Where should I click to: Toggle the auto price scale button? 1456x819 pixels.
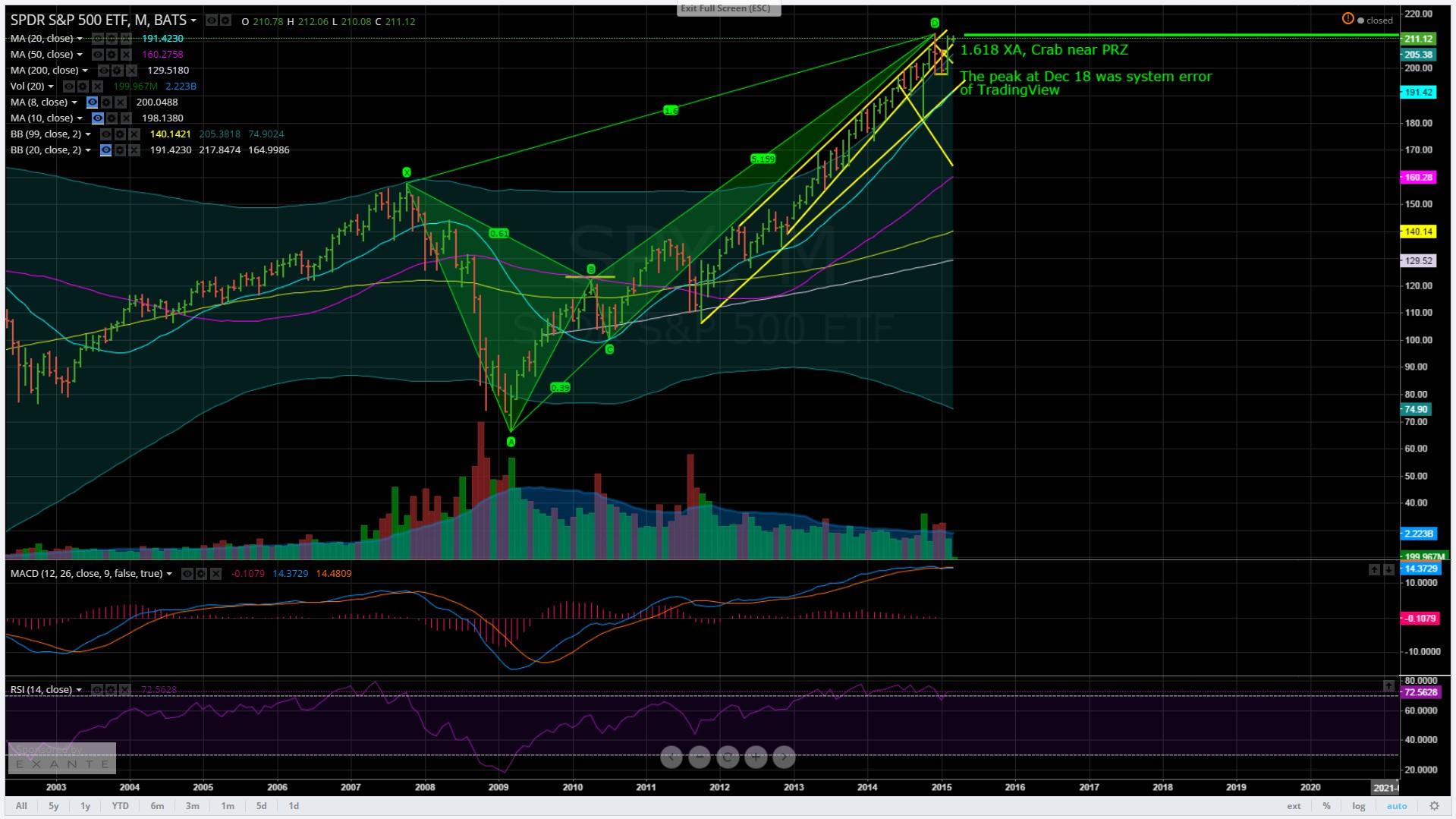tap(1396, 805)
